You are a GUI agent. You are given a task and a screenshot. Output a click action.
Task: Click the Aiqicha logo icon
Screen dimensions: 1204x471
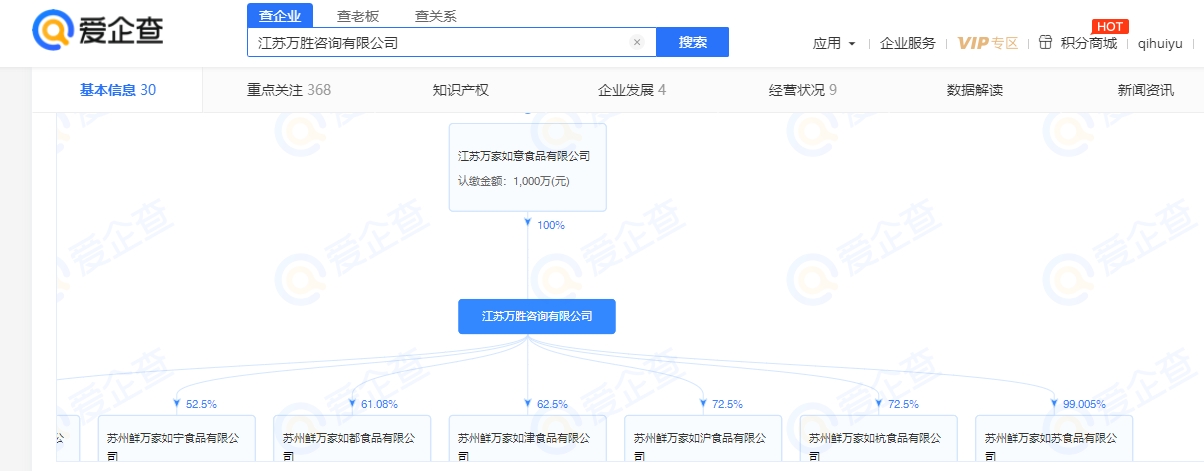click(50, 31)
